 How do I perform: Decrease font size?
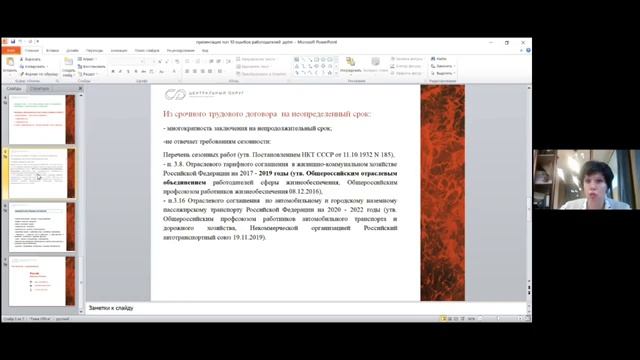click(x=167, y=61)
